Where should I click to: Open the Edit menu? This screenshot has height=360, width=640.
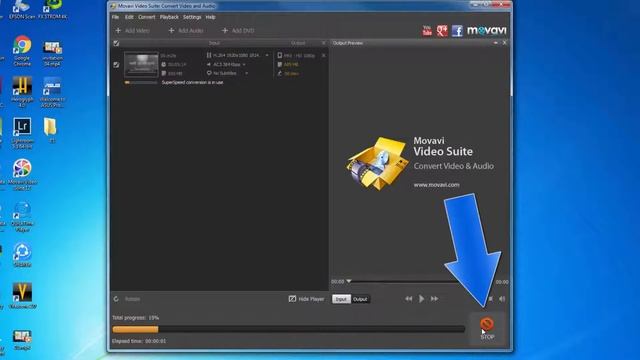pyautogui.click(x=129, y=17)
